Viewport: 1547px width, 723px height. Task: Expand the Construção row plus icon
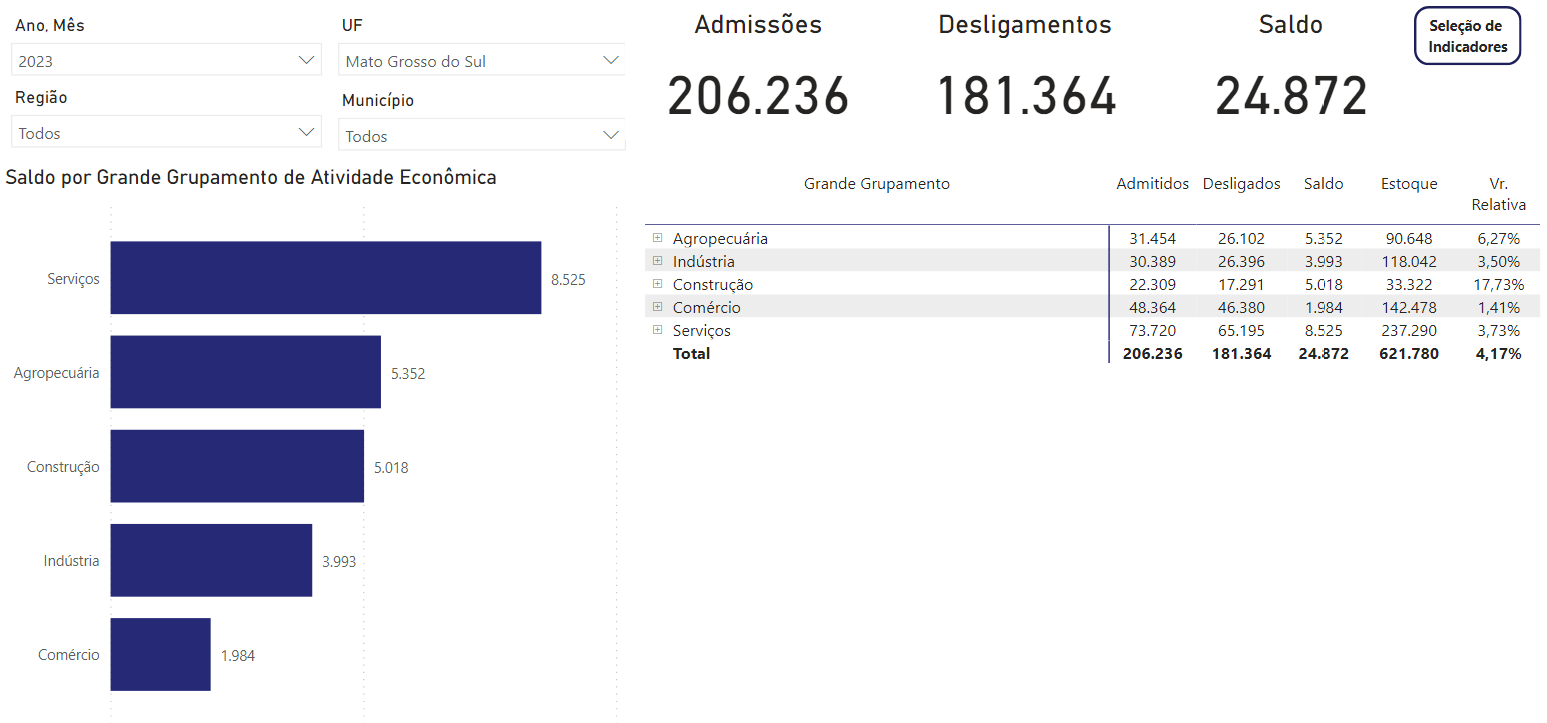coord(657,284)
